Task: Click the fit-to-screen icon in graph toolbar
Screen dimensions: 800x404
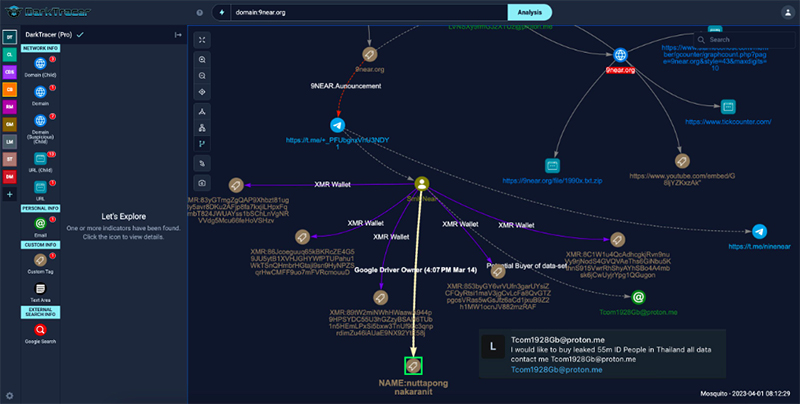Action: tap(203, 40)
